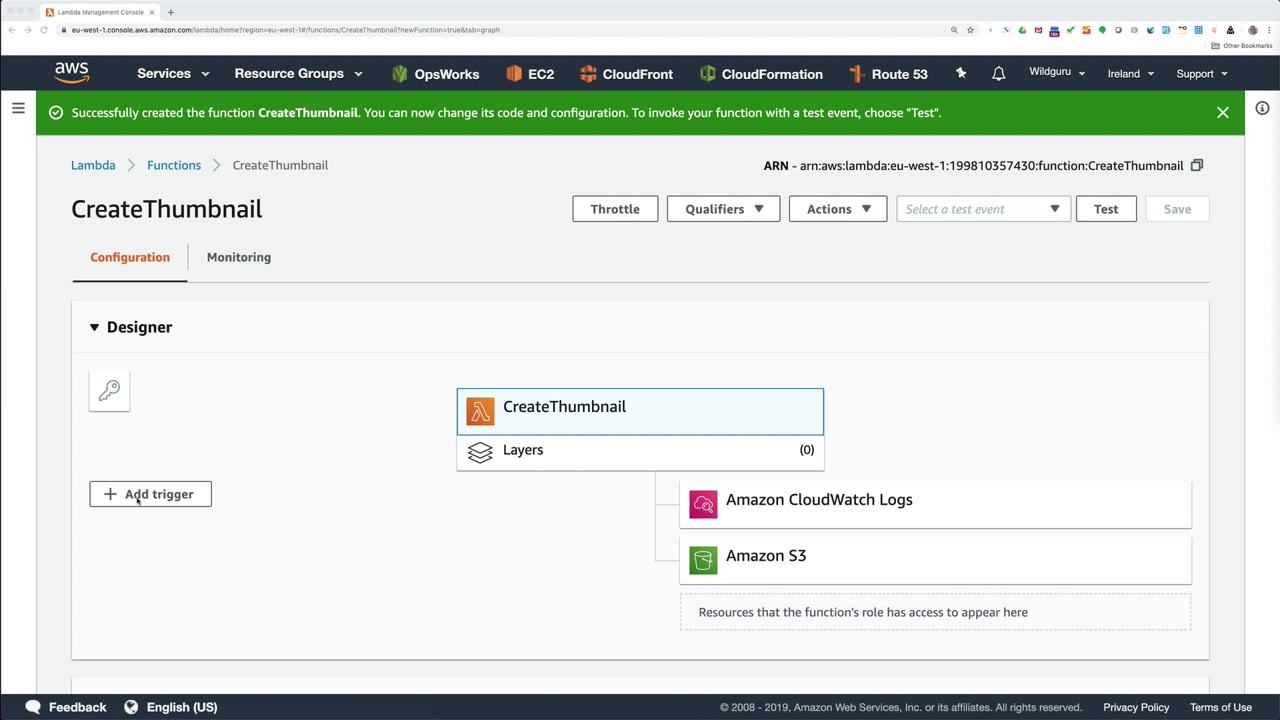Click the Throttle button

615,209
